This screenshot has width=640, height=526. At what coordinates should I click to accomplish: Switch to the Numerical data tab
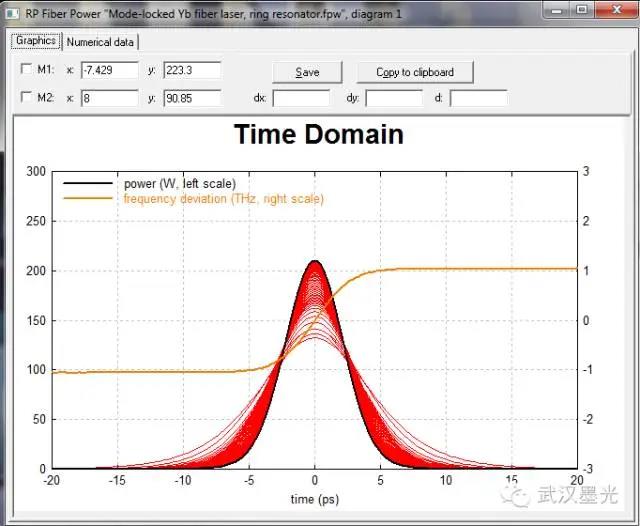click(x=100, y=42)
